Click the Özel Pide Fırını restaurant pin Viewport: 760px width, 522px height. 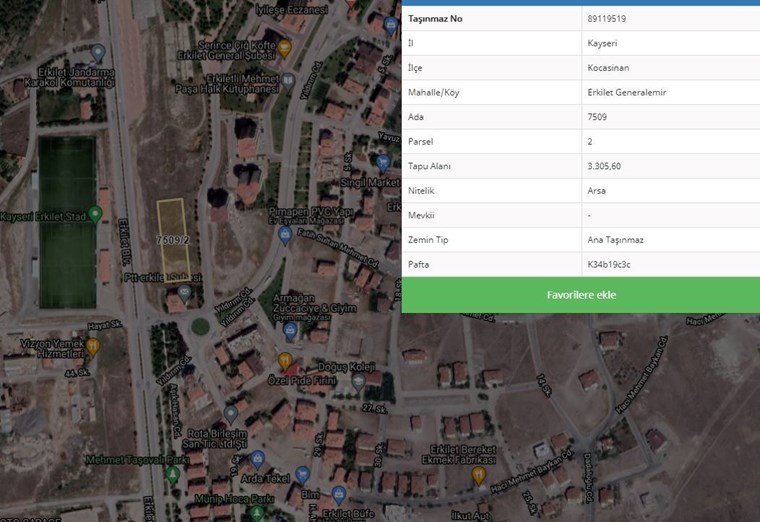[285, 361]
